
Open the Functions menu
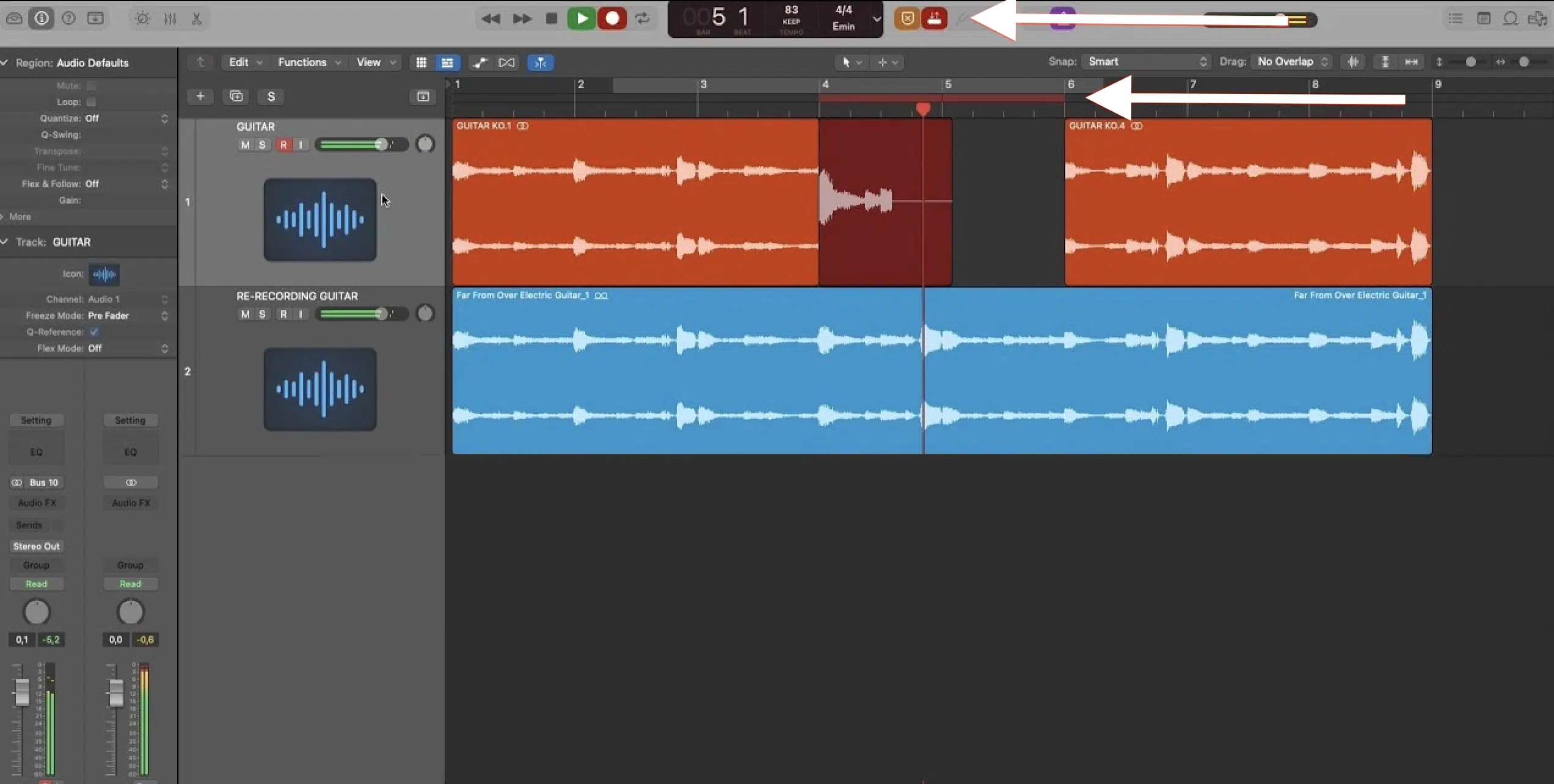(309, 62)
